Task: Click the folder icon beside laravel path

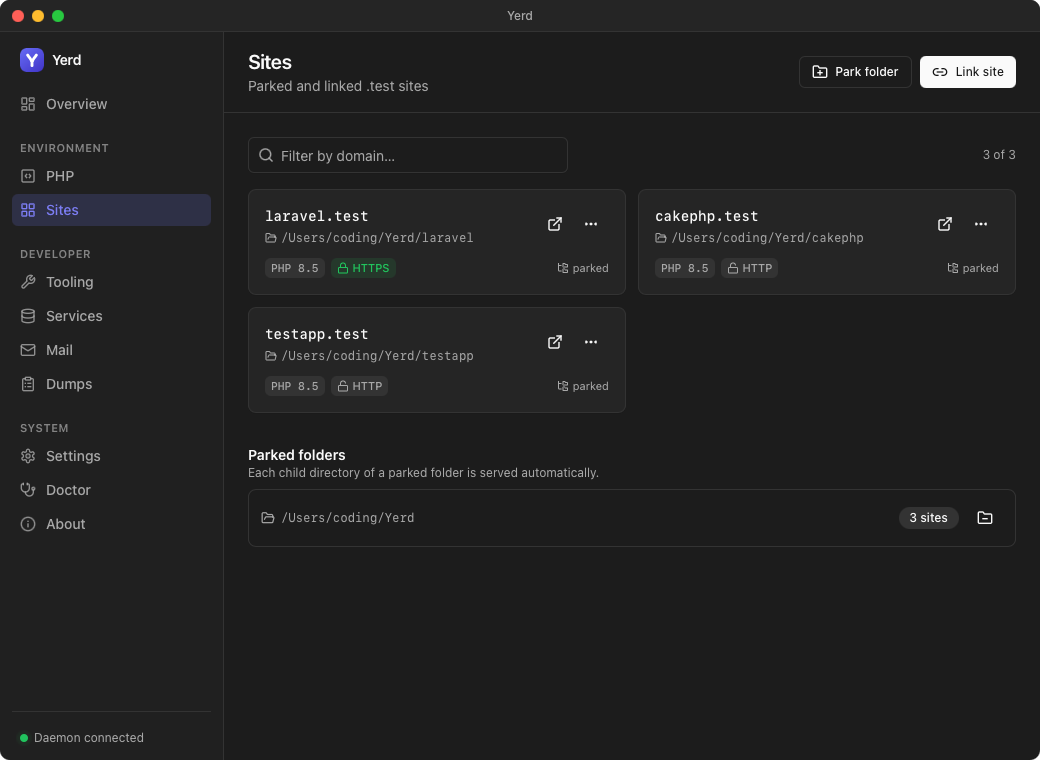Action: [271, 237]
